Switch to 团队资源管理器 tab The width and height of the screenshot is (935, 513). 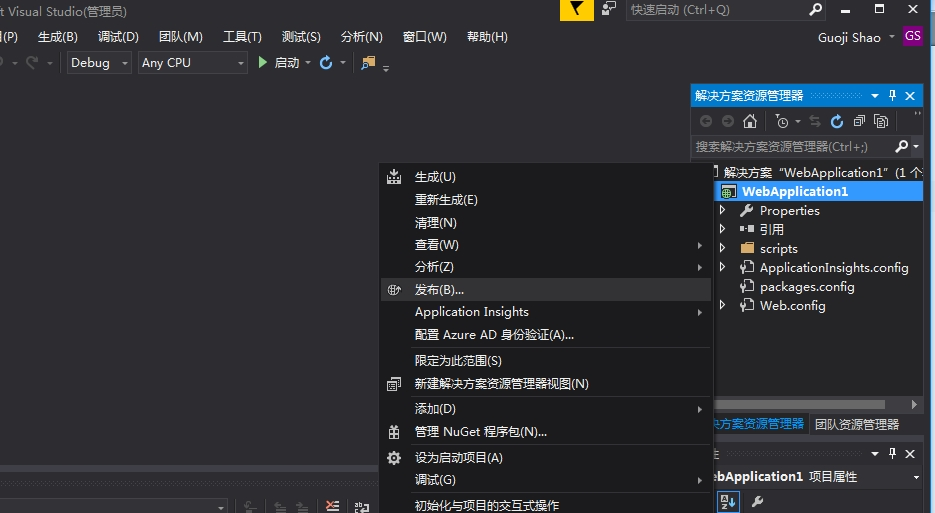(x=857, y=424)
